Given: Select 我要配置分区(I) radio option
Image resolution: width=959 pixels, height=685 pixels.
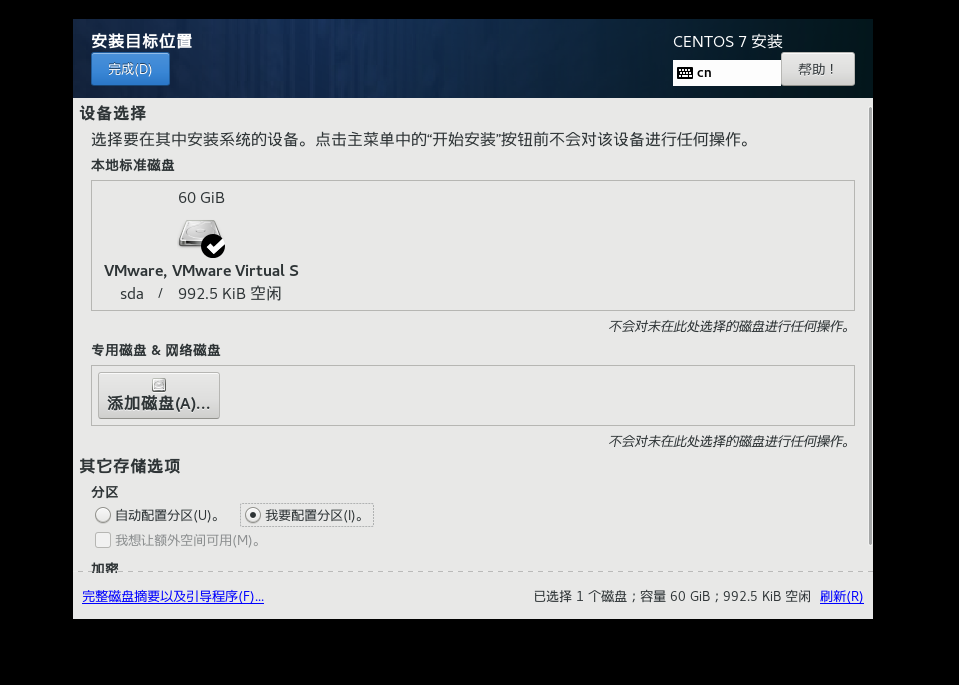Looking at the screenshot, I should 306,515.
